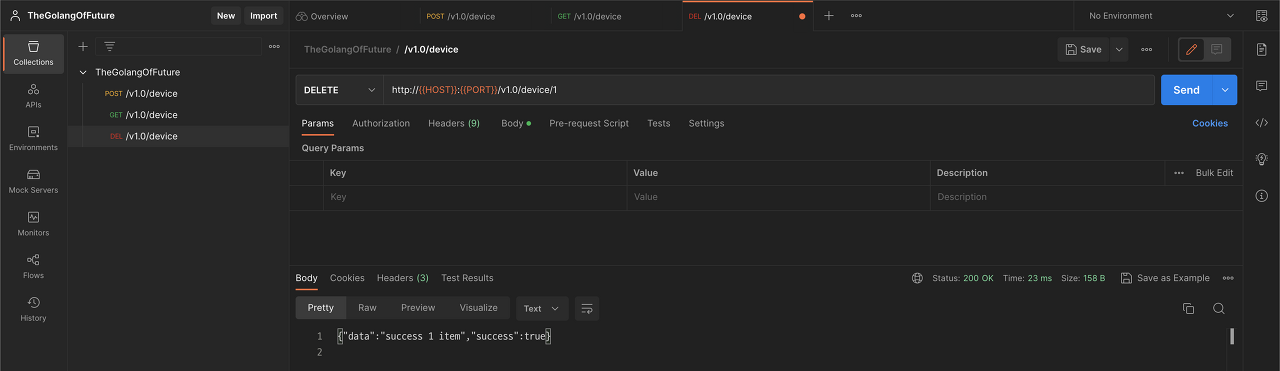Collapse TheGolangOfFuture collection tree
This screenshot has height=371, width=1280.
coord(83,72)
